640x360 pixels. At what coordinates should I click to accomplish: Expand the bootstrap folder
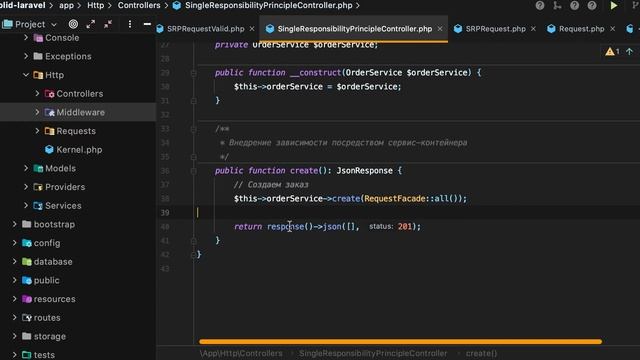coord(15,224)
